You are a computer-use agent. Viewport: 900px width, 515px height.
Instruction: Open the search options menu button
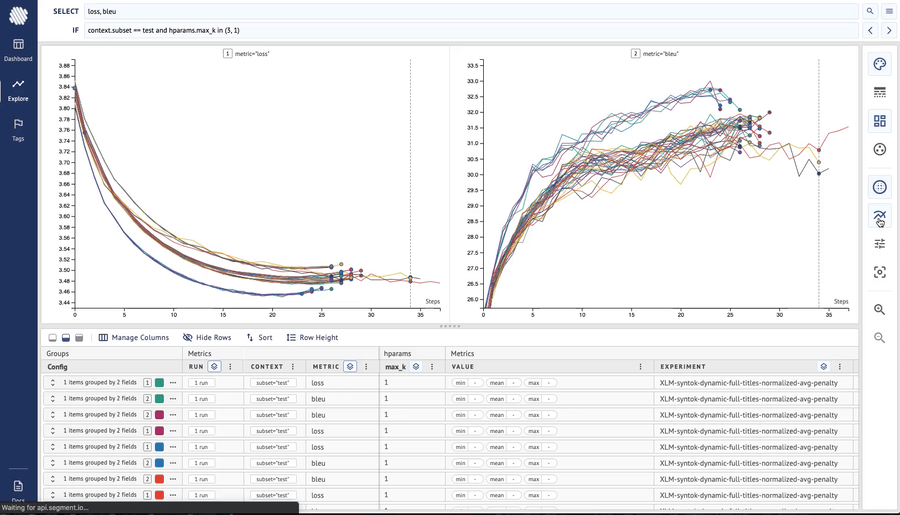point(889,11)
